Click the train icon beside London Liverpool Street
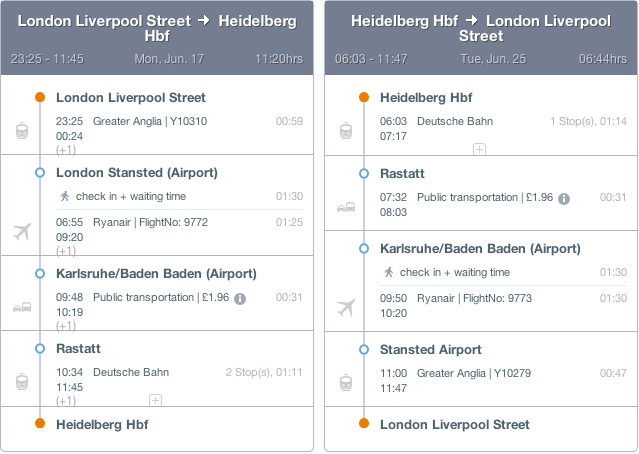Screen dimensions: 639x454 pos(21,132)
